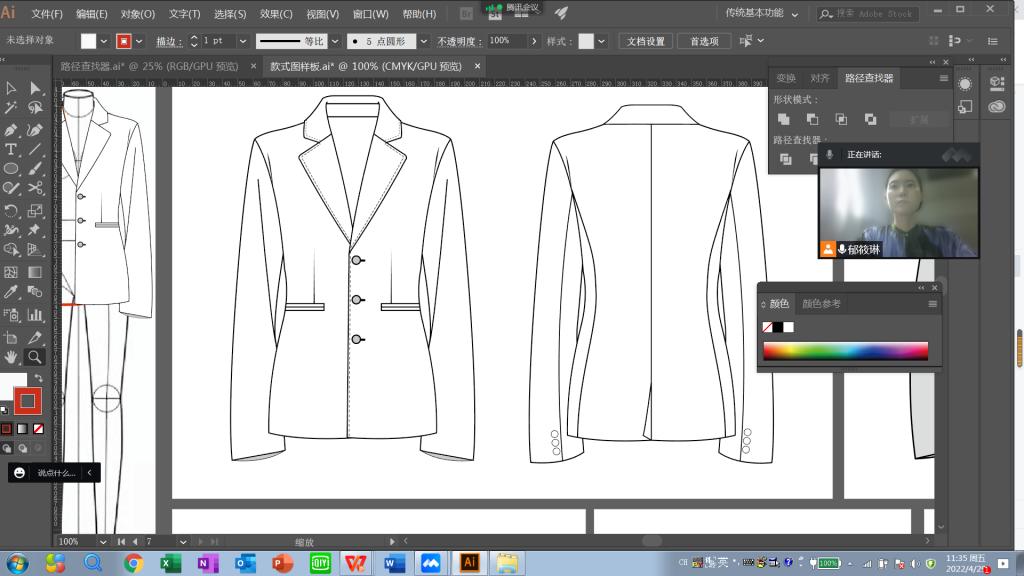1024x576 pixels.
Task: Open Word from the Windows taskbar
Action: click(394, 563)
